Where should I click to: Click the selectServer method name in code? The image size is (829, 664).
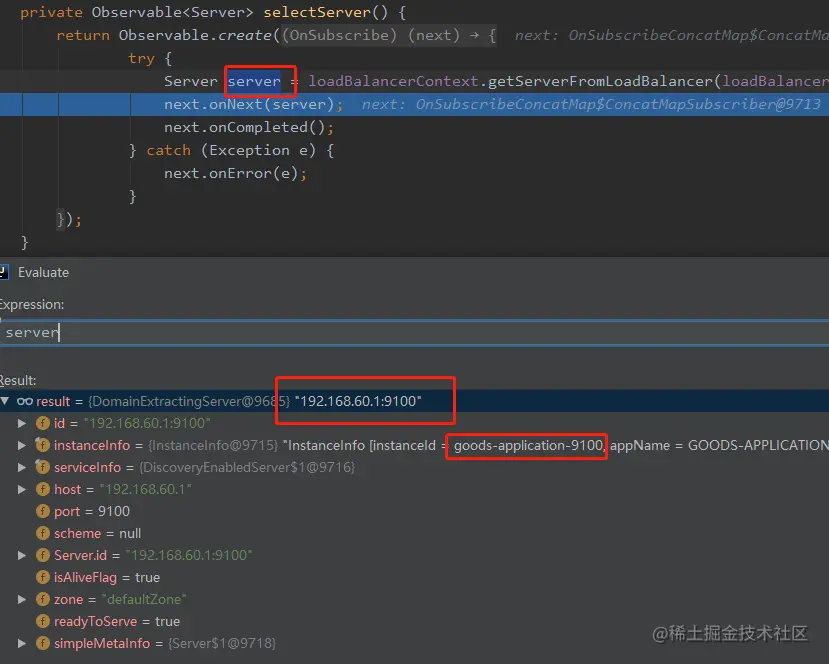click(x=317, y=12)
